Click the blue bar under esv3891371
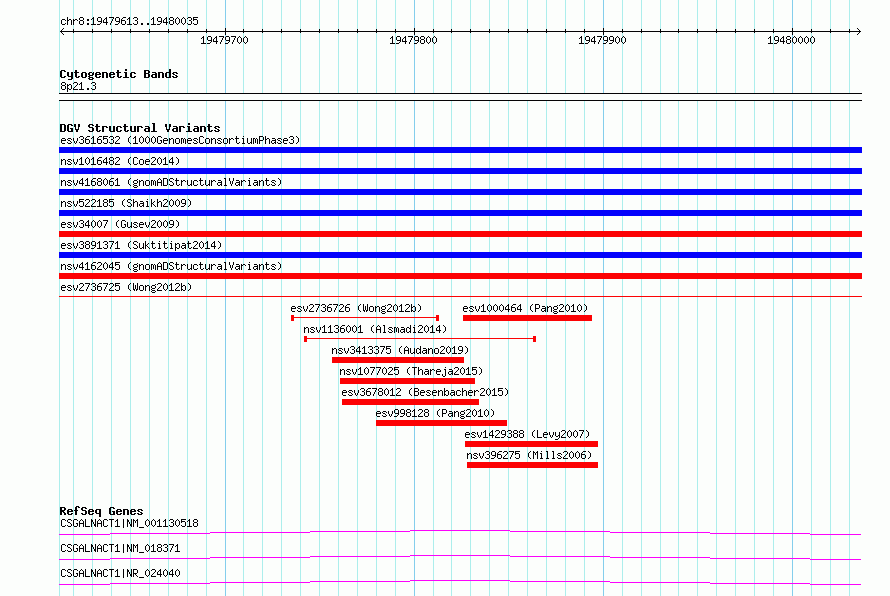This screenshot has width=890, height=596. 460,255
